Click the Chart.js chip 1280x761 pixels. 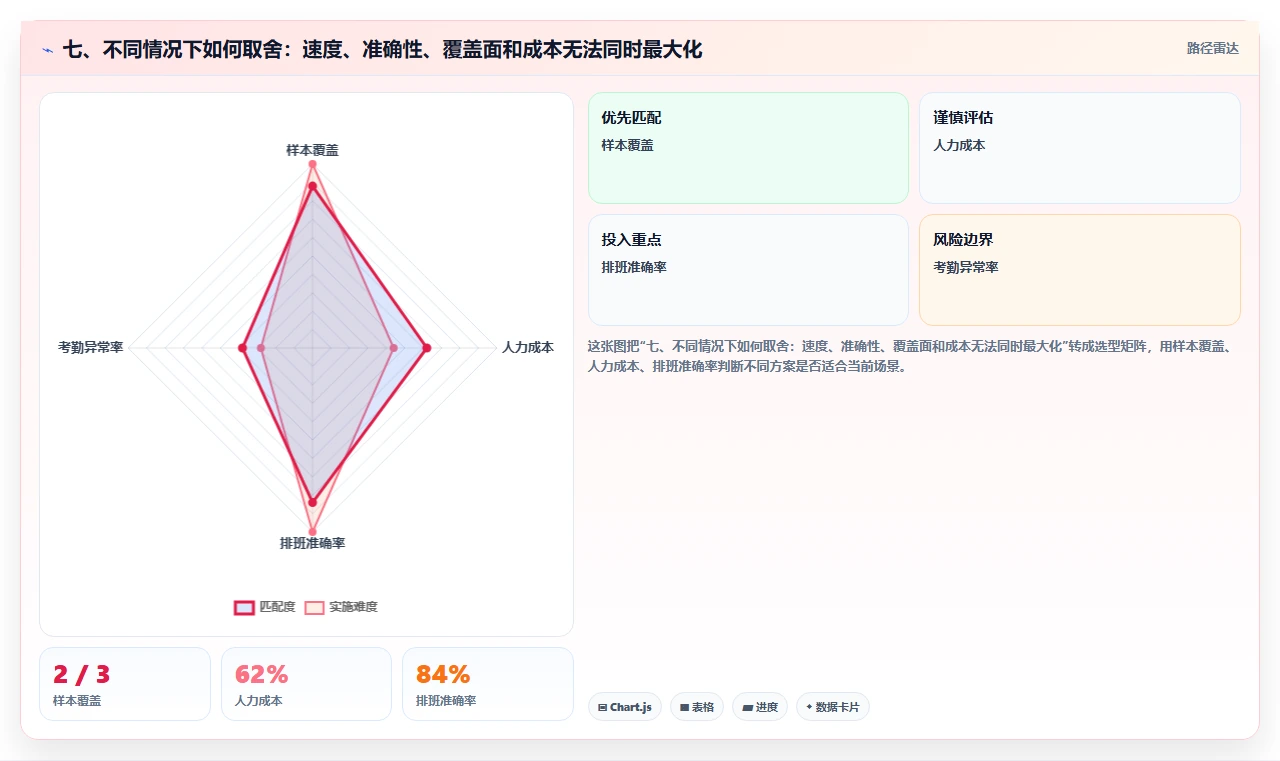625,707
